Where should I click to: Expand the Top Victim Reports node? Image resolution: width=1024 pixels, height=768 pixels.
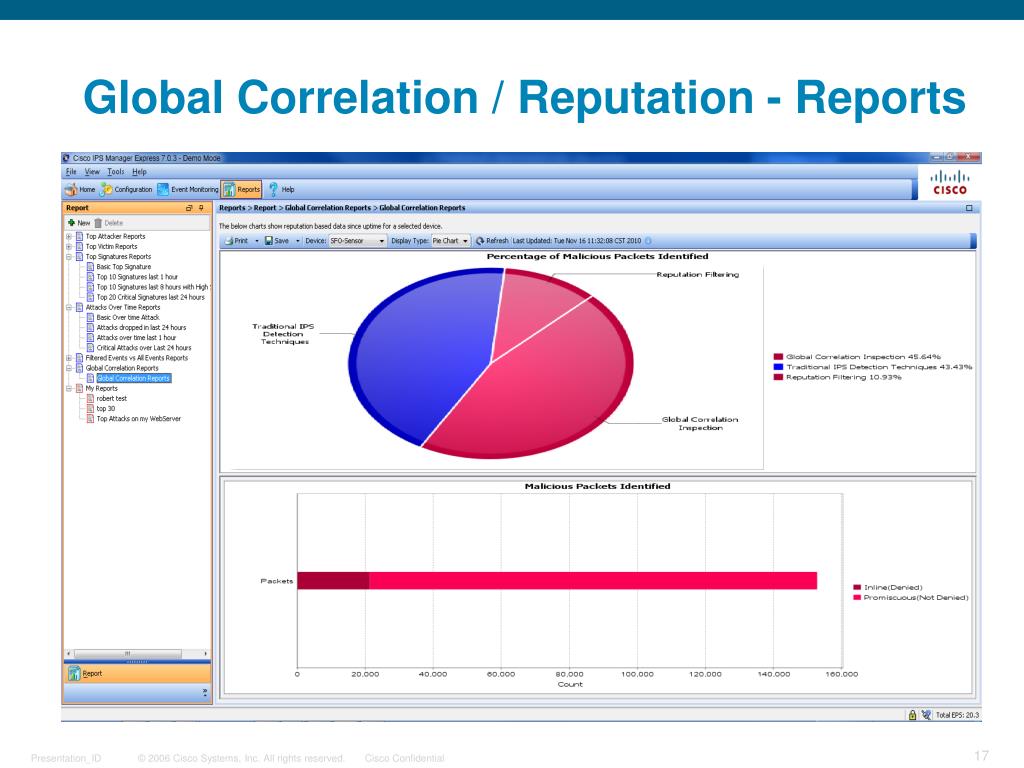(x=69, y=247)
